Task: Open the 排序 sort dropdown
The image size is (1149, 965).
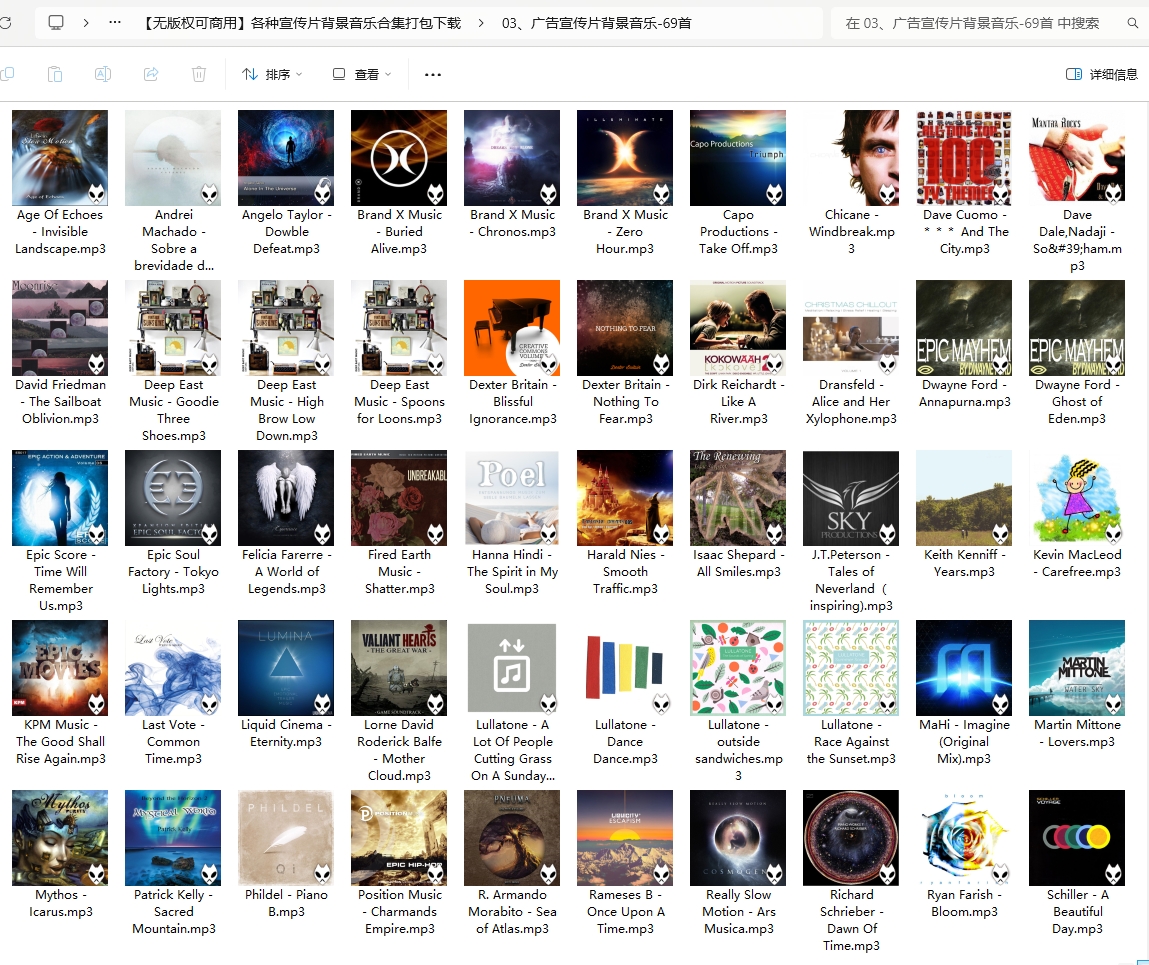Action: [x=271, y=74]
